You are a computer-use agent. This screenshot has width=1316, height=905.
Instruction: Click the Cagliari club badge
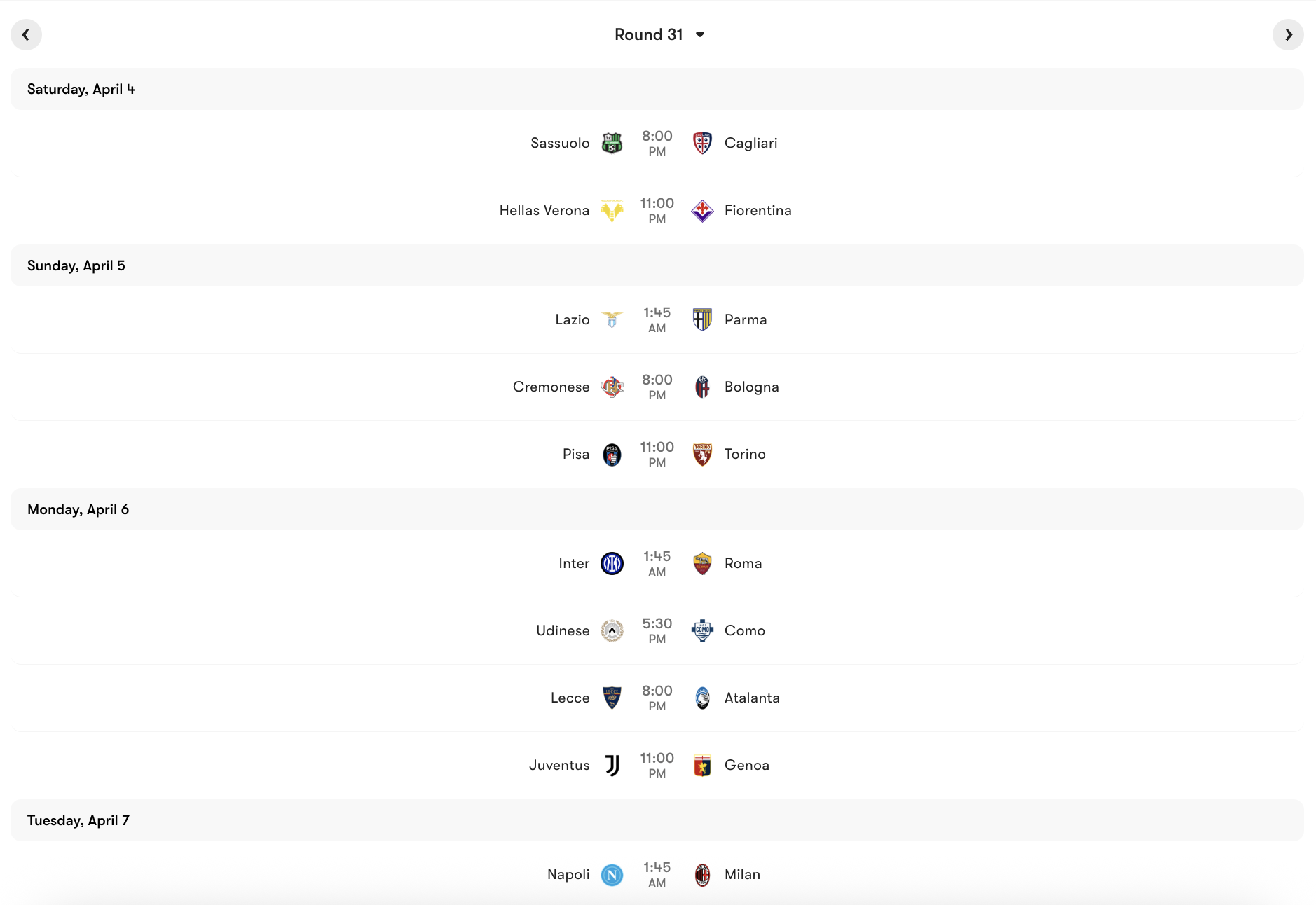click(x=703, y=143)
